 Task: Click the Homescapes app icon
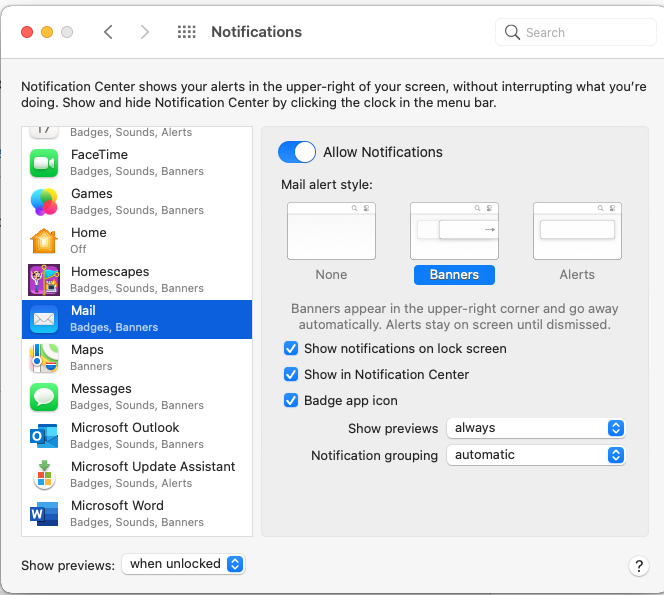tap(44, 280)
